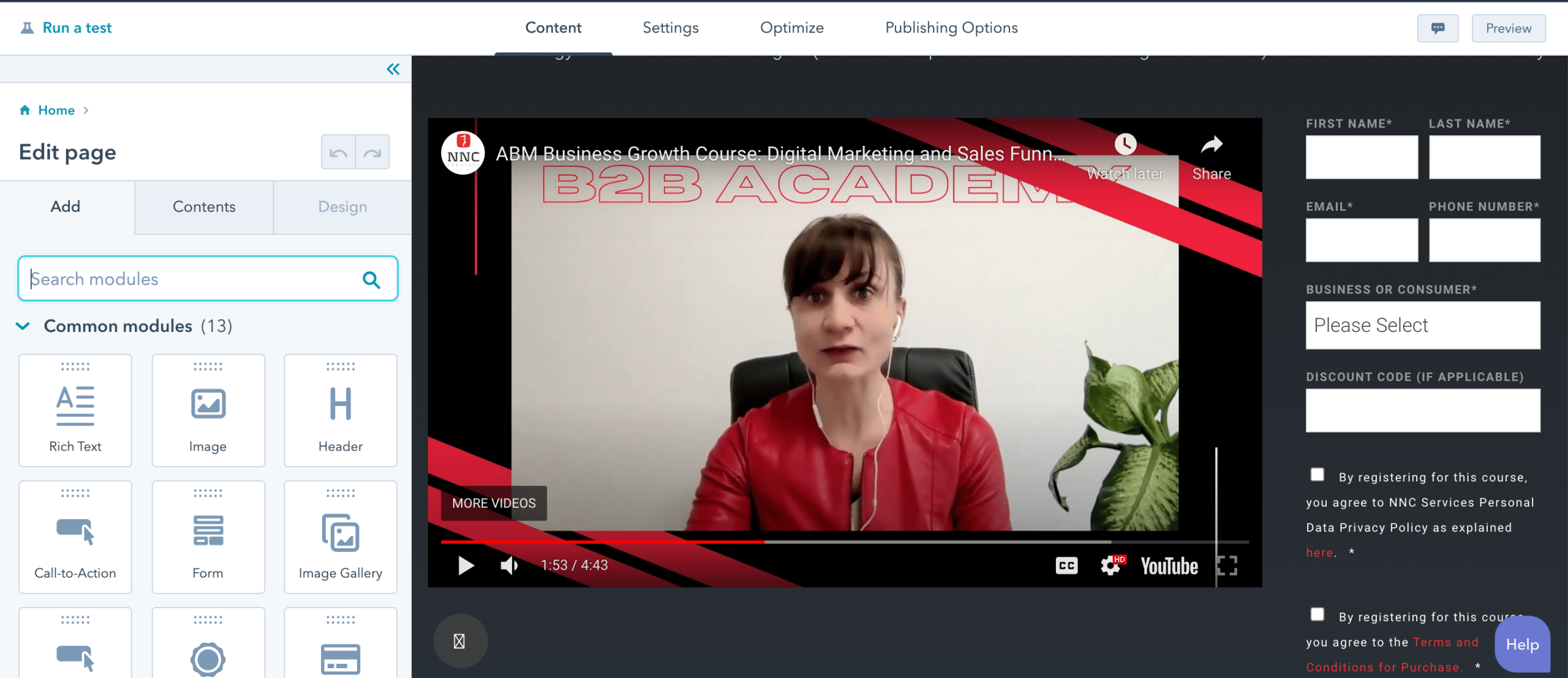Expand the Home breadcrumb chevron
Viewport: 1568px width, 678px height.
coord(86,110)
